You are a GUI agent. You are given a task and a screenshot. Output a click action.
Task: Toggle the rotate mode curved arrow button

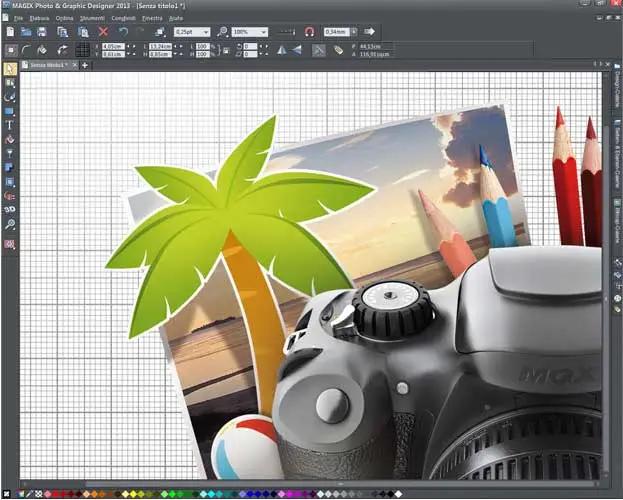point(62,50)
